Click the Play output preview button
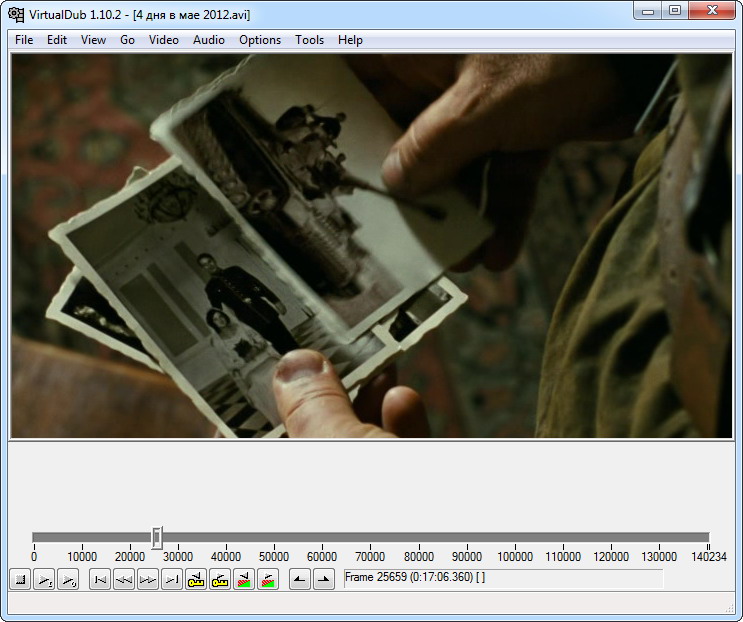The width and height of the screenshot is (743, 622). (x=69, y=579)
